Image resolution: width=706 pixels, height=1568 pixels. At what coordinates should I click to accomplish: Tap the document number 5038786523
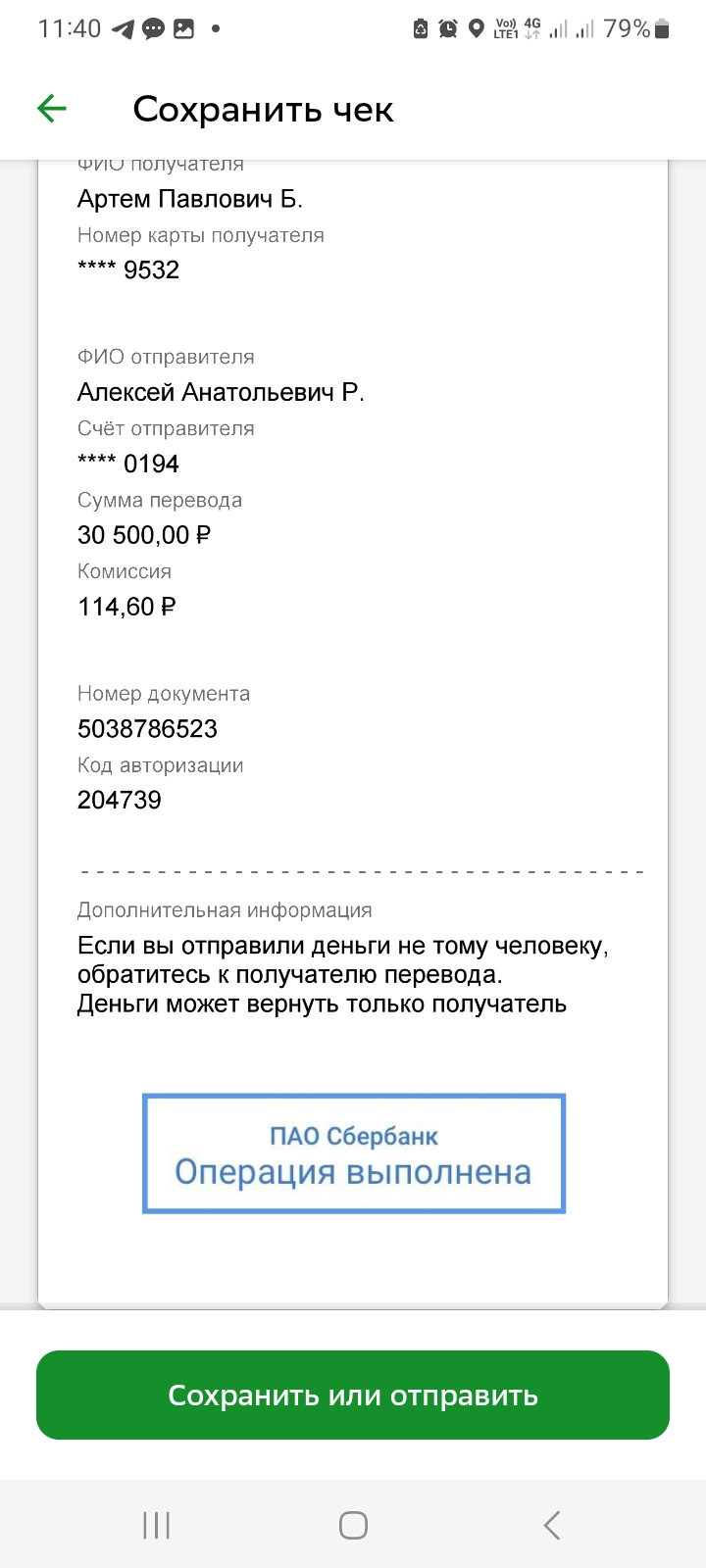click(147, 729)
